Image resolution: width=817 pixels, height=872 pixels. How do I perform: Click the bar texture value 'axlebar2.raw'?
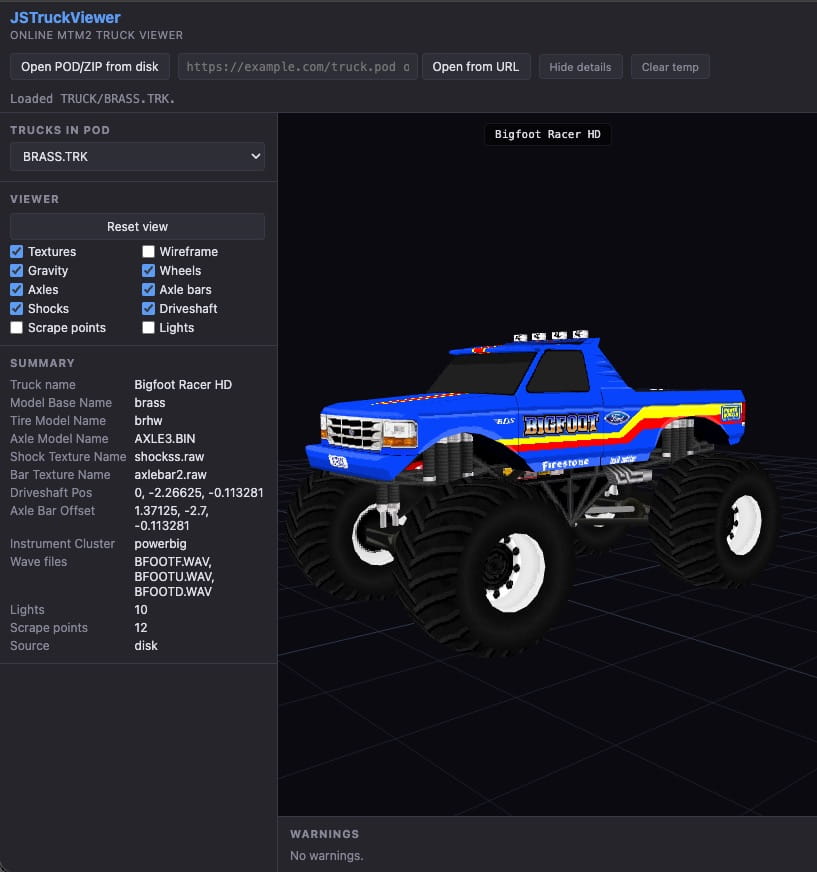170,474
